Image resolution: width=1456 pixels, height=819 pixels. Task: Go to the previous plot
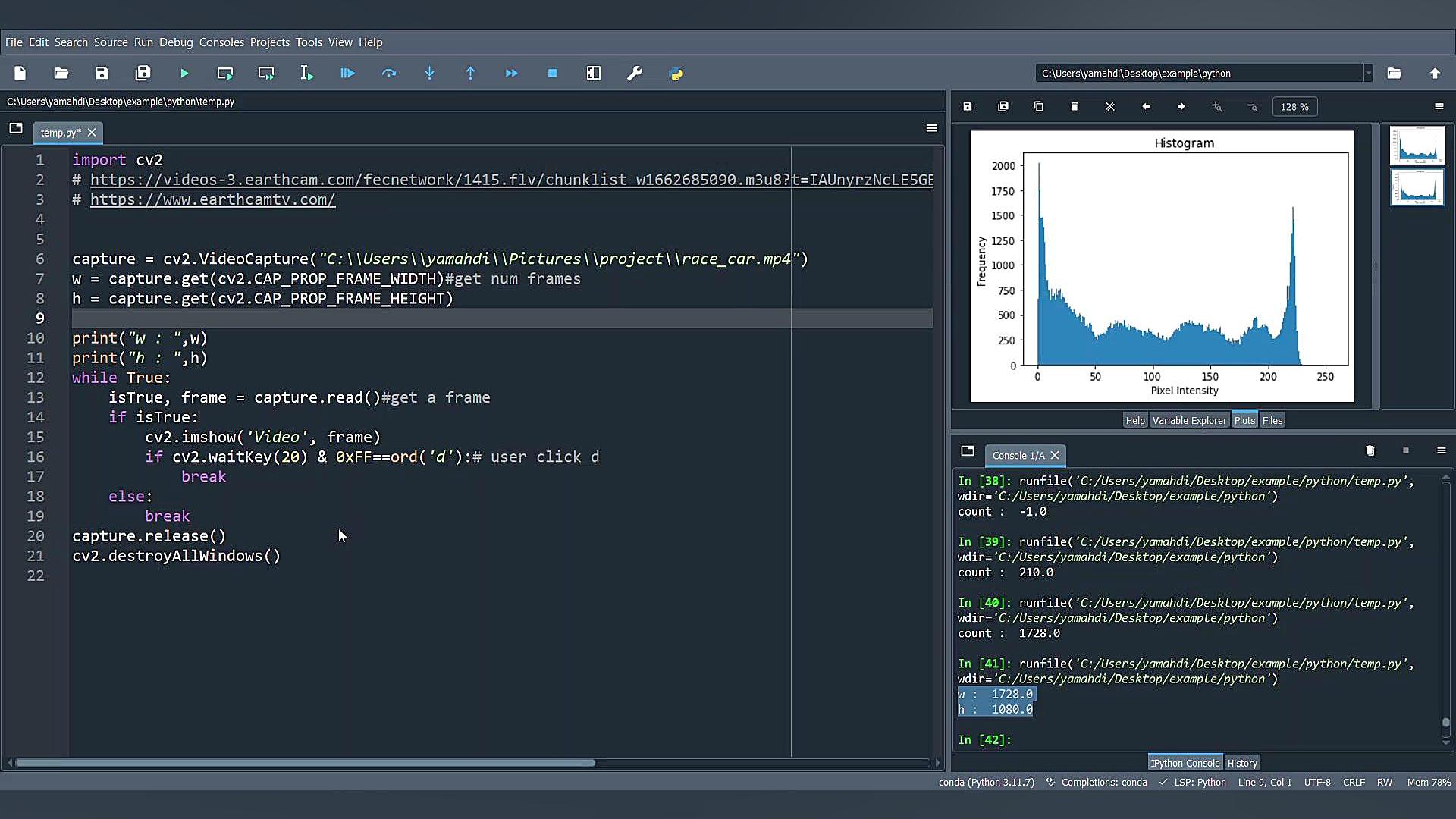click(1146, 107)
